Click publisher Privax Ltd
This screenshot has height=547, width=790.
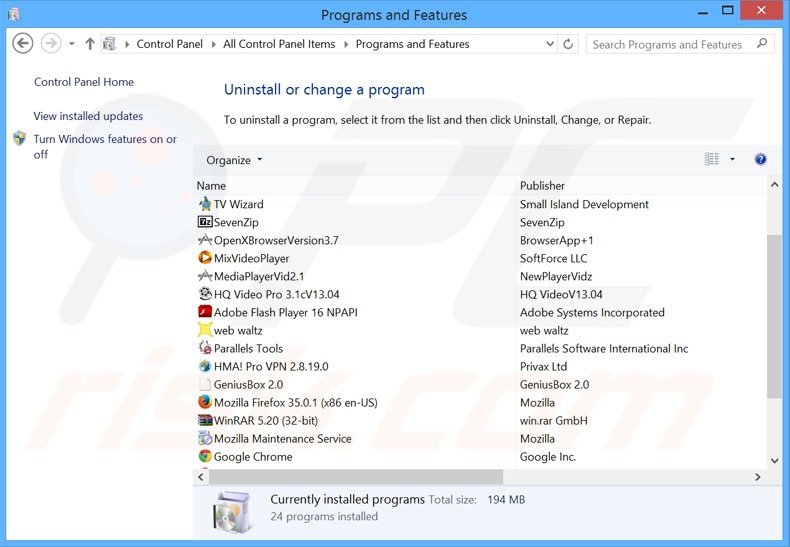tap(544, 366)
